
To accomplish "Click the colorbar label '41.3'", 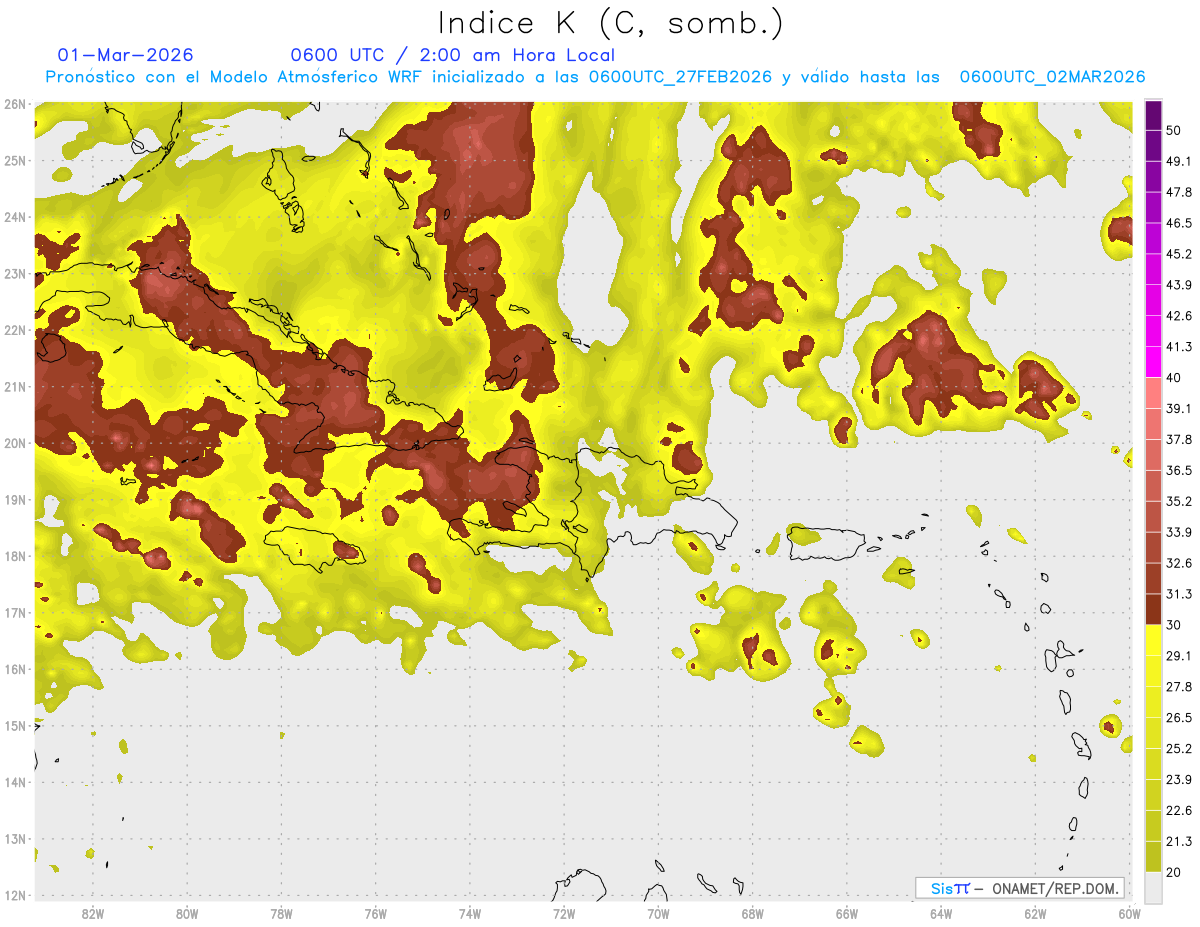I will tap(1178, 346).
